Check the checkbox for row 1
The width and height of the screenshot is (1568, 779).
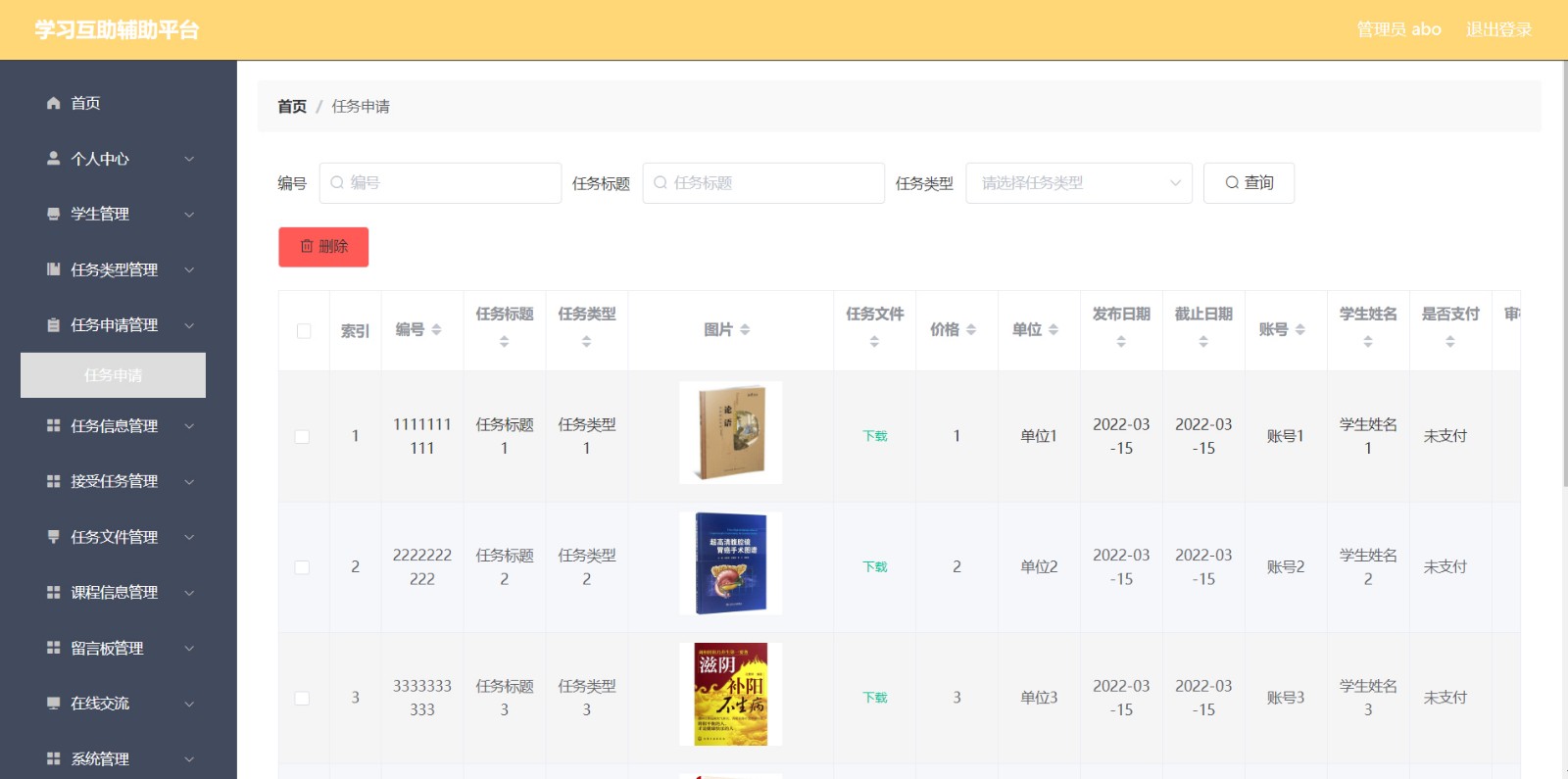point(303,437)
